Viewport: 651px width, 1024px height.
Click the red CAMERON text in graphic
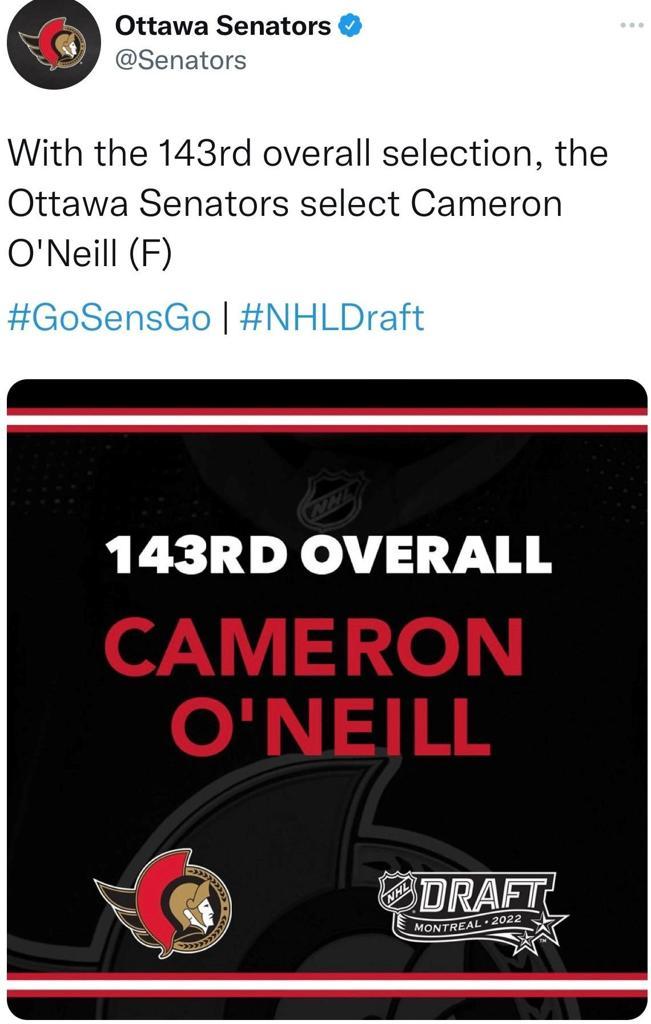[x=313, y=650]
